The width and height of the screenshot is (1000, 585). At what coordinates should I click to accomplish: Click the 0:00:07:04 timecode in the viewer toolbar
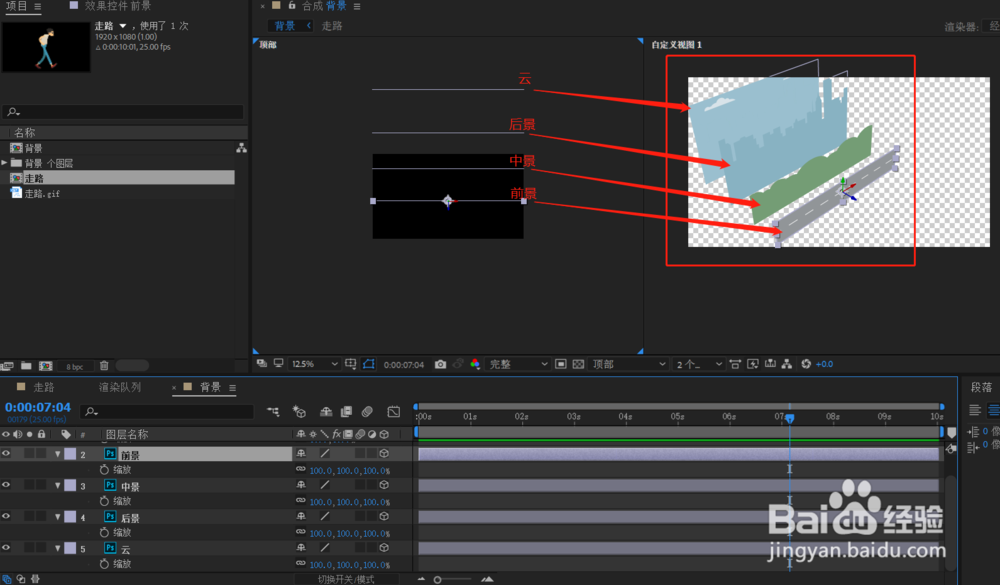(404, 365)
